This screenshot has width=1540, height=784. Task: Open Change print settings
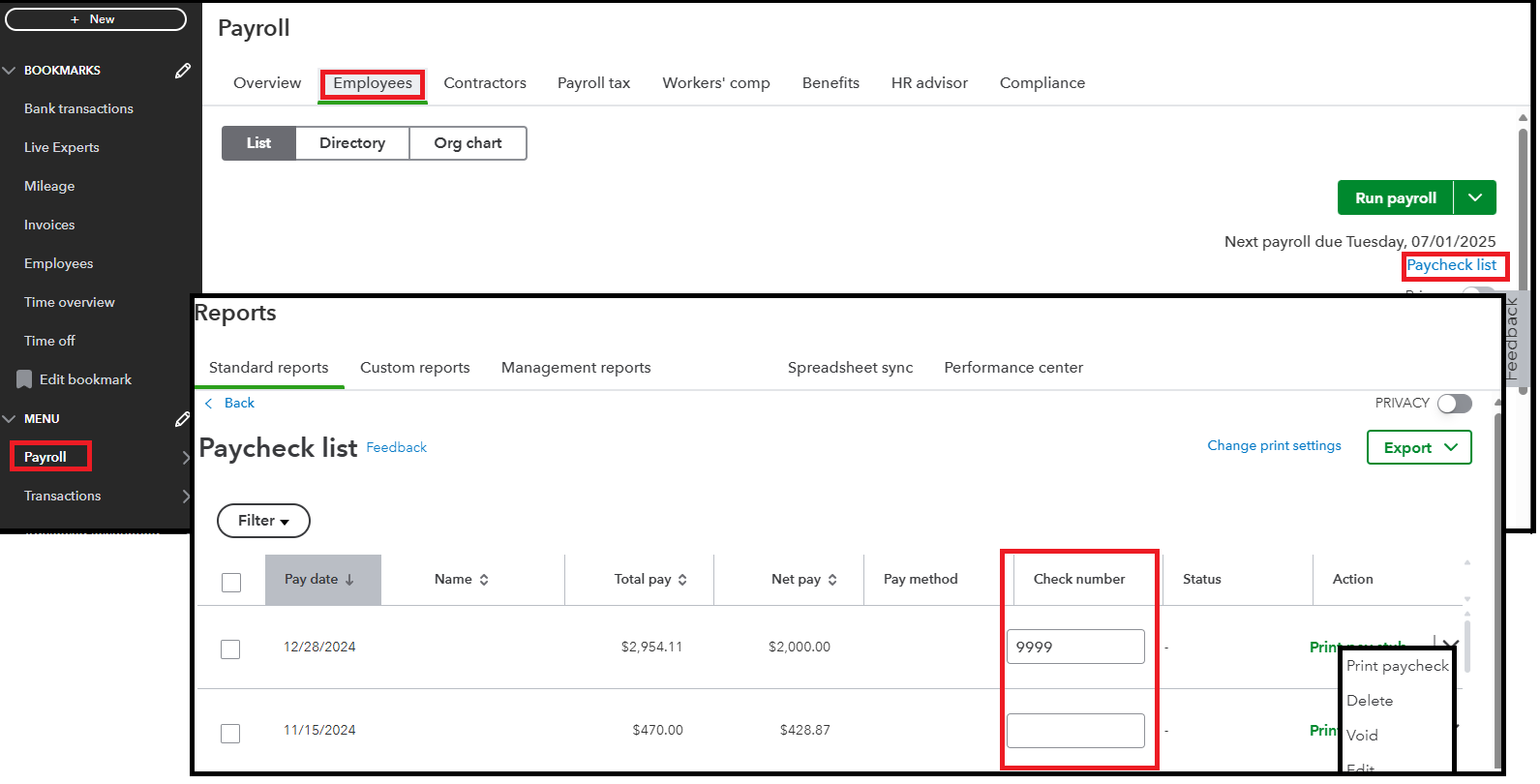tap(1274, 446)
